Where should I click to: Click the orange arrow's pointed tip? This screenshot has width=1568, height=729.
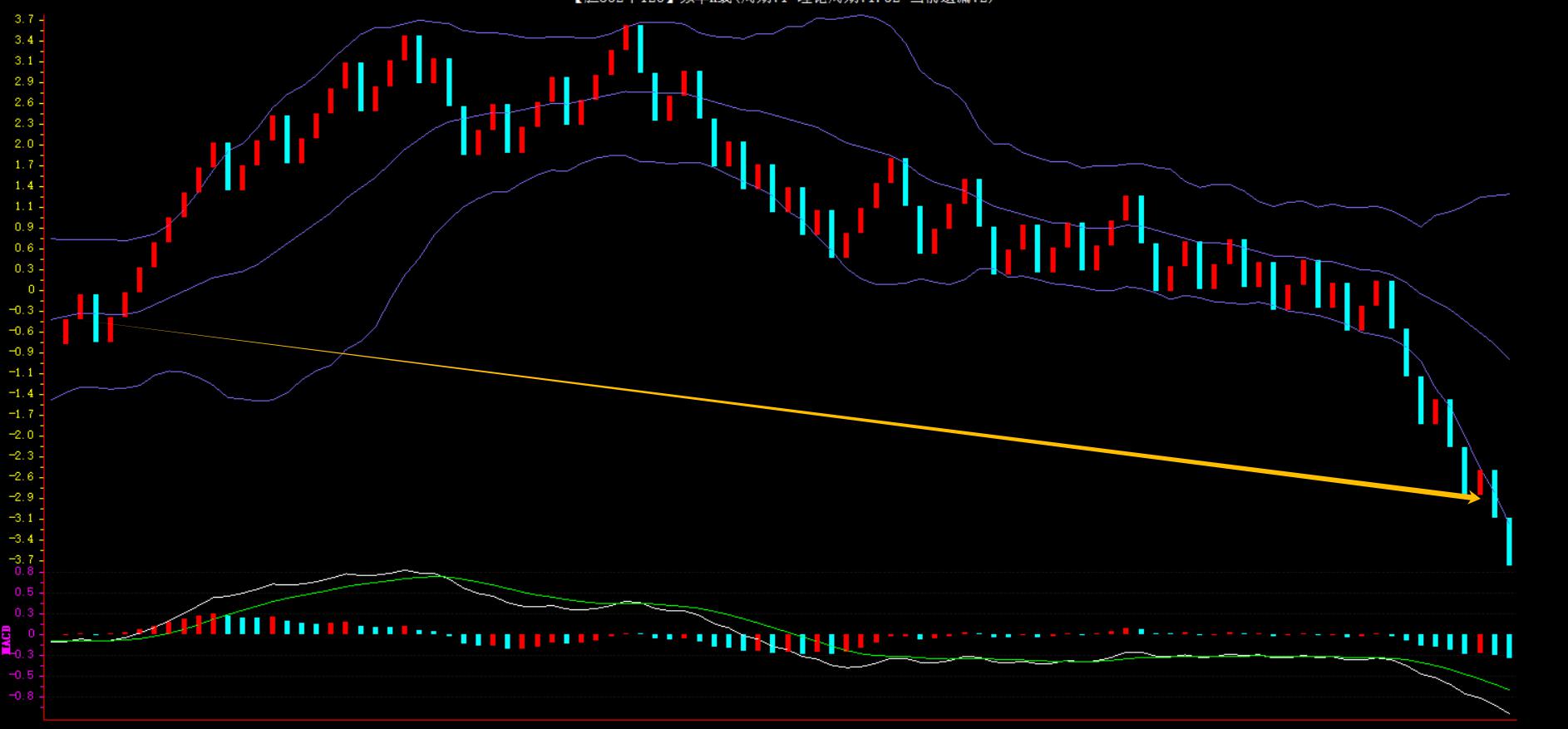pos(1479,498)
